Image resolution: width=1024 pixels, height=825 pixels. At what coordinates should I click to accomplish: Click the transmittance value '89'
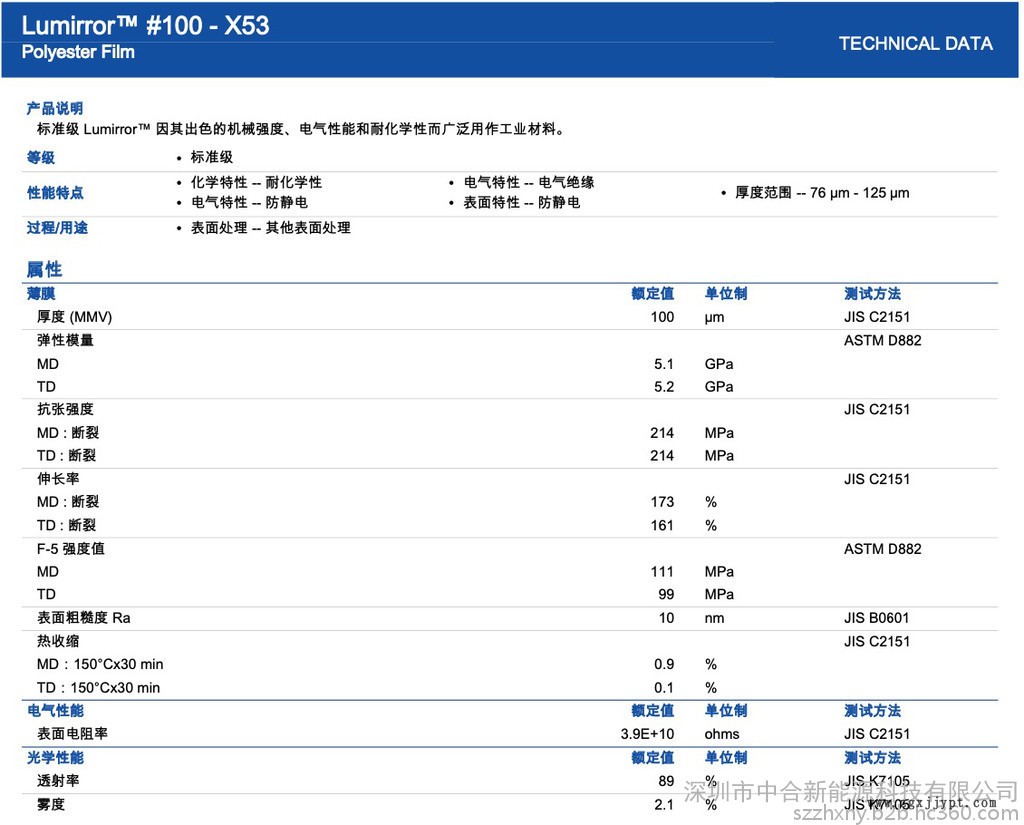click(x=666, y=781)
